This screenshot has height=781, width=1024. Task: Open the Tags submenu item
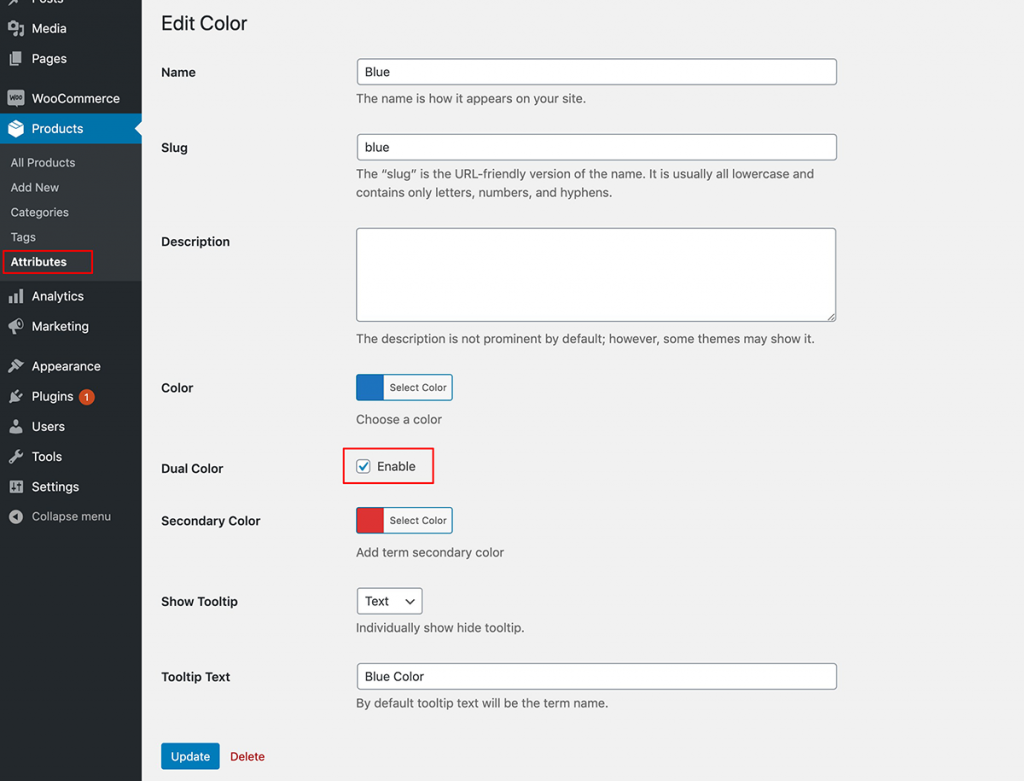click(23, 237)
